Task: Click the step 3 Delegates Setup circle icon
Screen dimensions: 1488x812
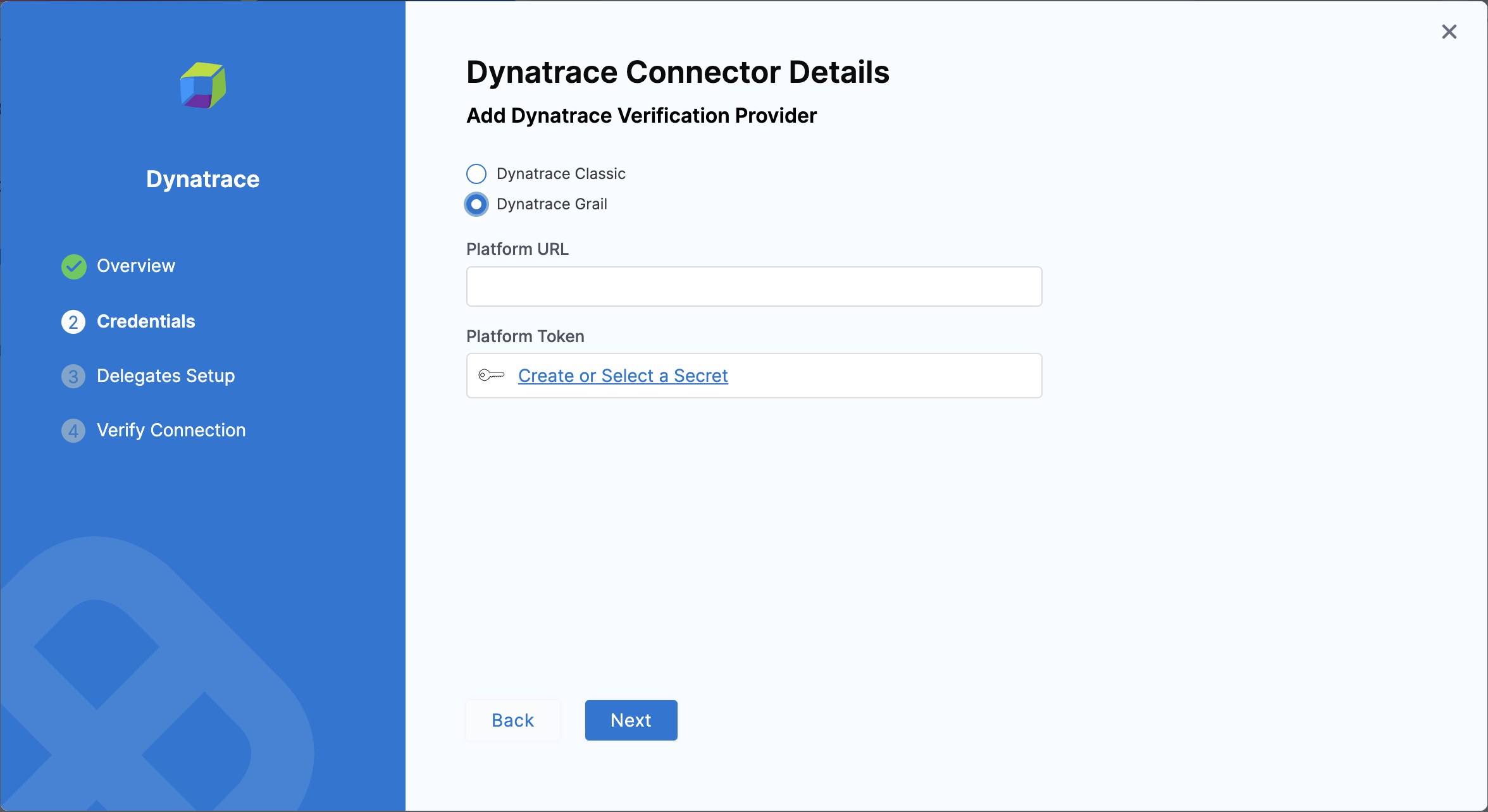Action: (x=73, y=376)
